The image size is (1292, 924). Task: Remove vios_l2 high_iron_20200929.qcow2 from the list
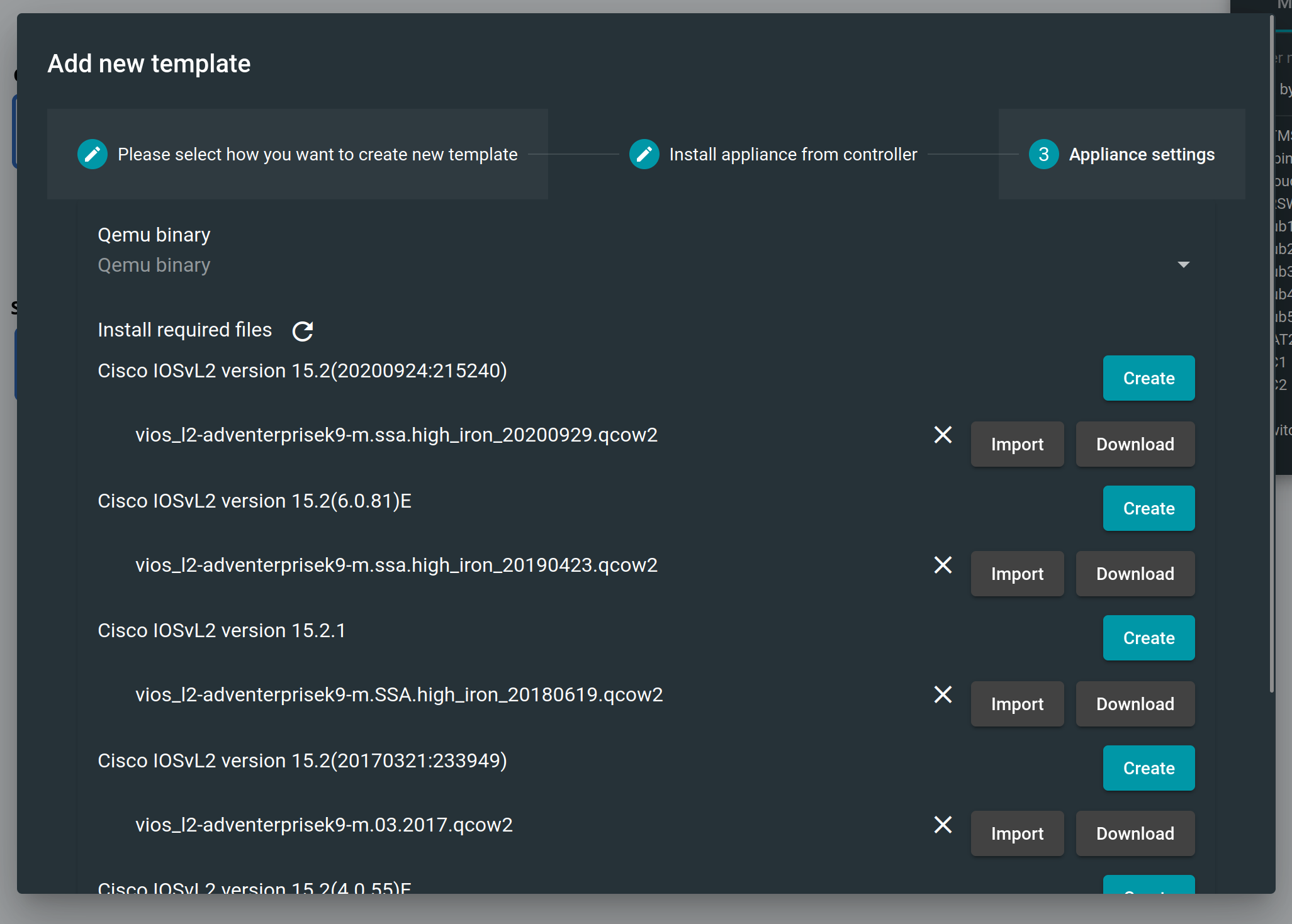click(942, 435)
